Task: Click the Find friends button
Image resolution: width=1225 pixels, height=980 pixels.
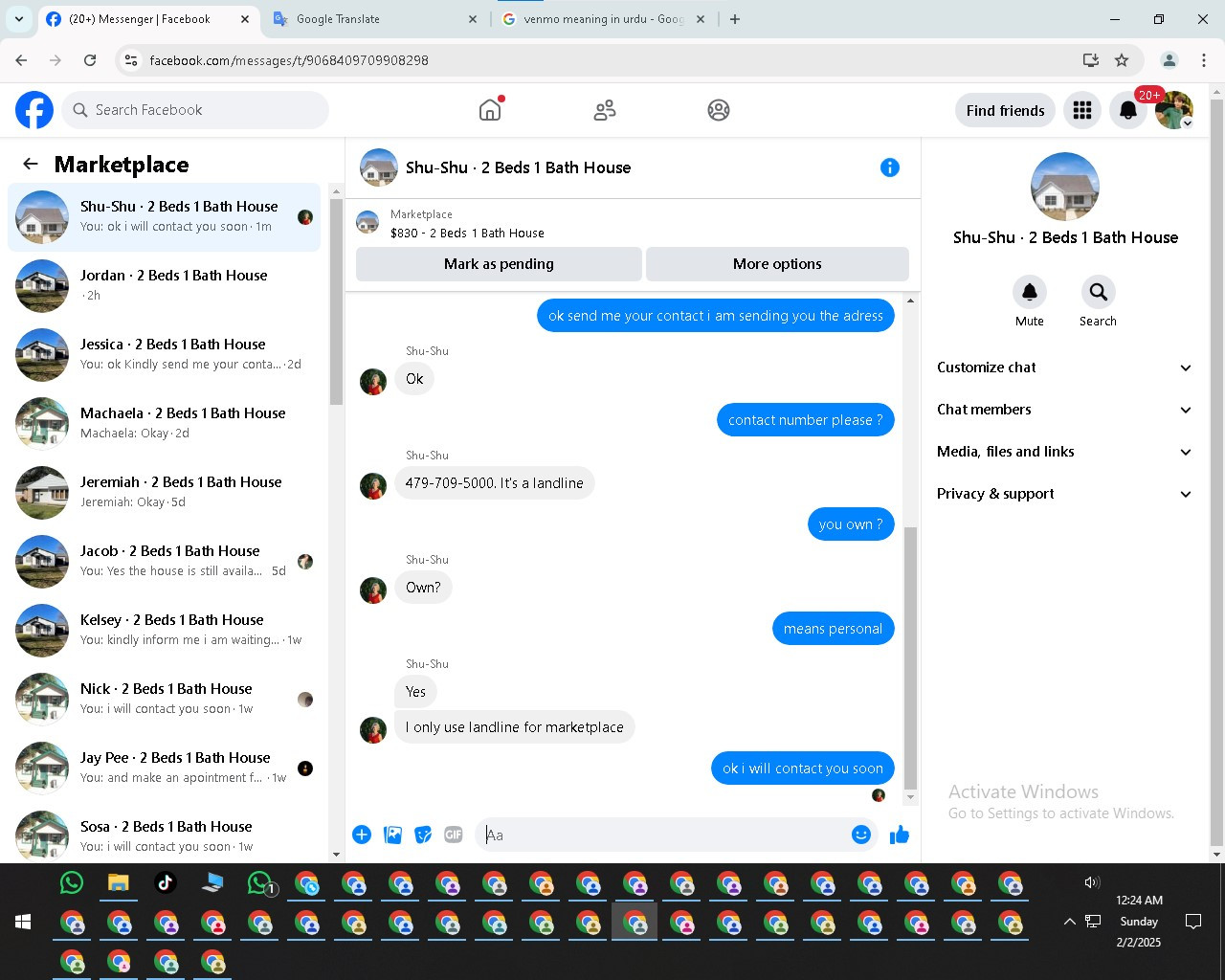Action: click(1005, 110)
